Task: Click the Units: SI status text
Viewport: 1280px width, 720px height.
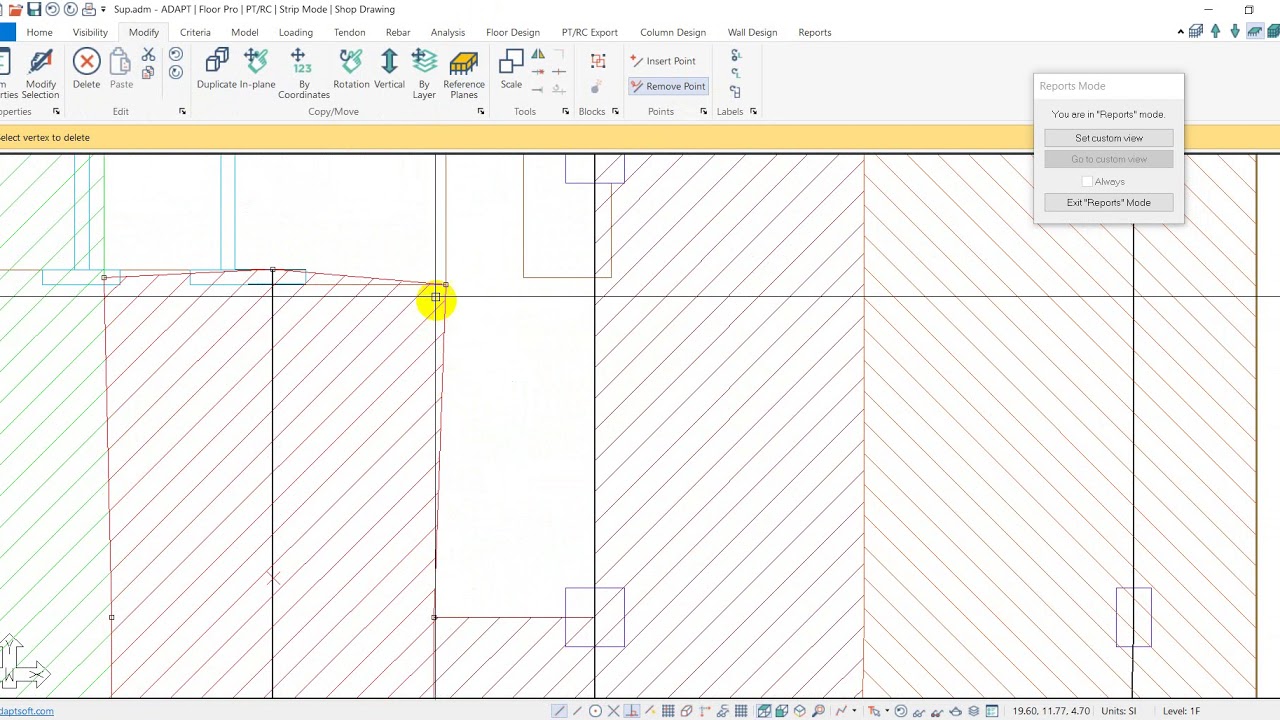Action: [1119, 711]
